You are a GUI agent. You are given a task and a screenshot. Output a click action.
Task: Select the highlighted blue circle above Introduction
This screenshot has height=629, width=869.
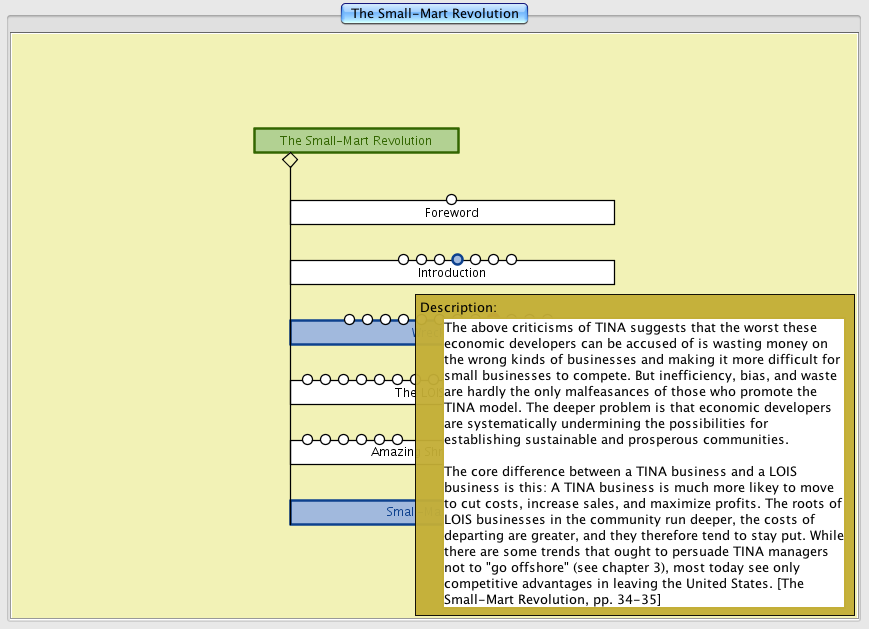click(457, 260)
